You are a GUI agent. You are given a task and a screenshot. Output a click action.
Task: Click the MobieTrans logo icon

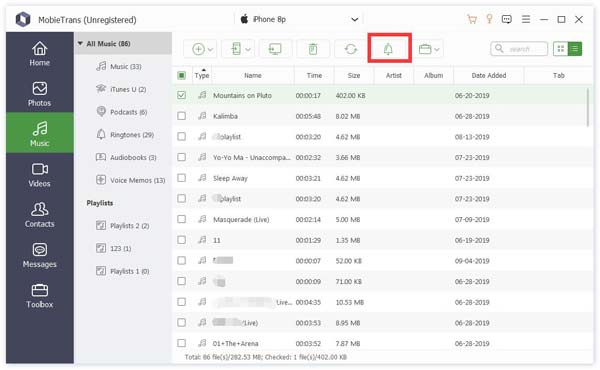point(23,19)
